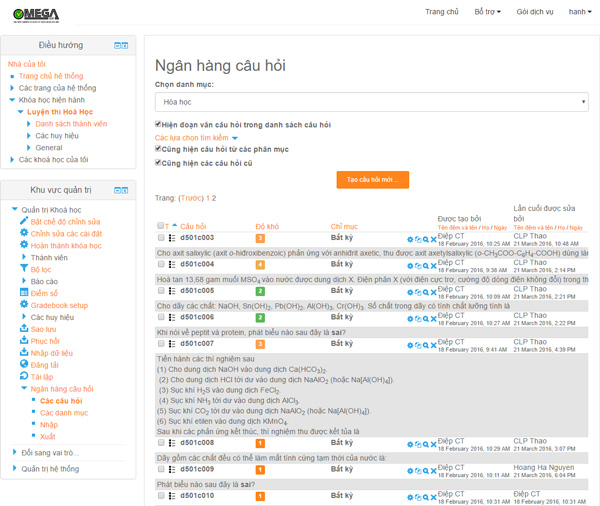Click the import icon beside Nhập dữ liệu
This screenshot has width=600, height=506.
[x=24, y=352]
